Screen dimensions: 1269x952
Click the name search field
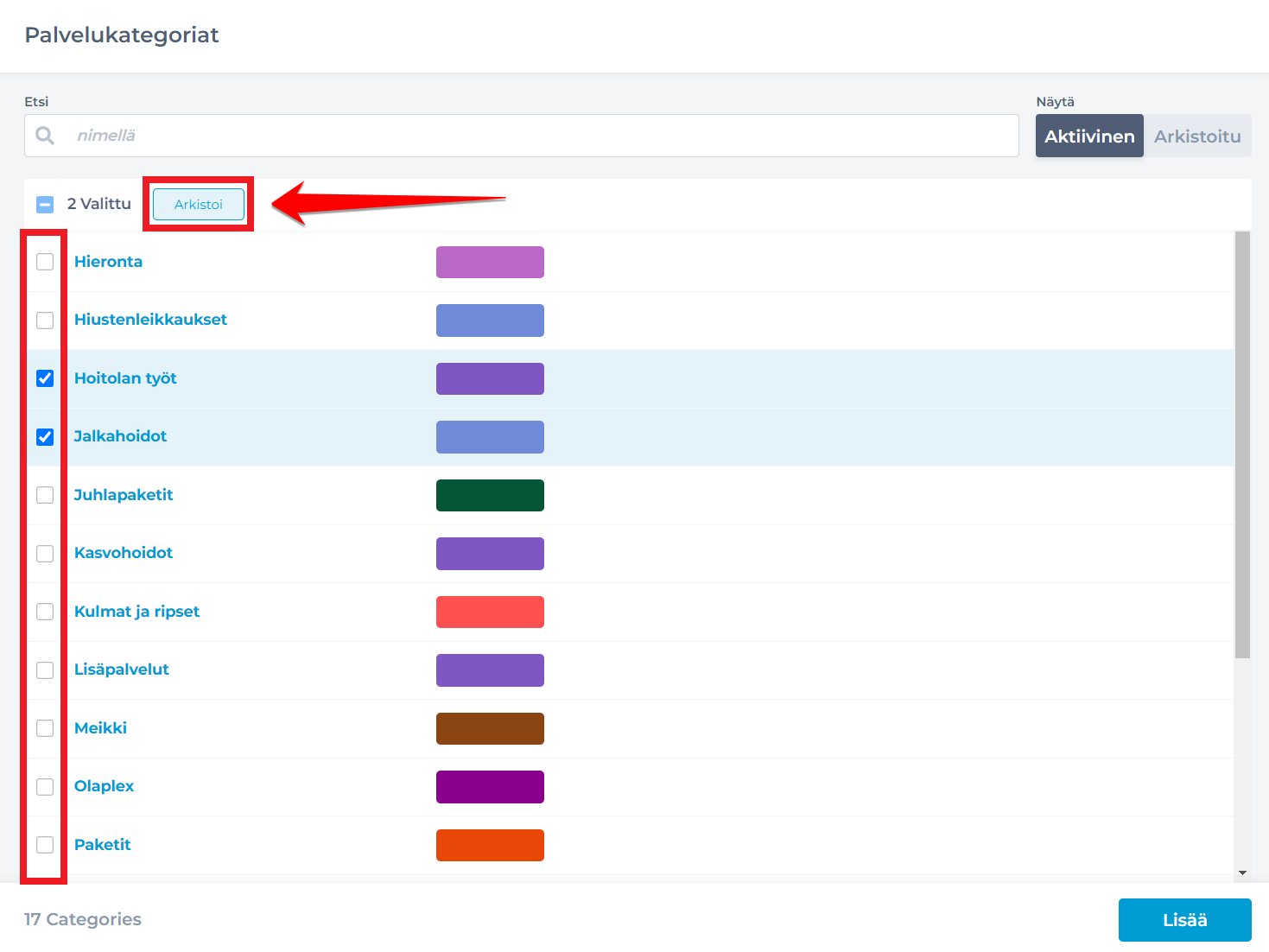[x=522, y=136]
